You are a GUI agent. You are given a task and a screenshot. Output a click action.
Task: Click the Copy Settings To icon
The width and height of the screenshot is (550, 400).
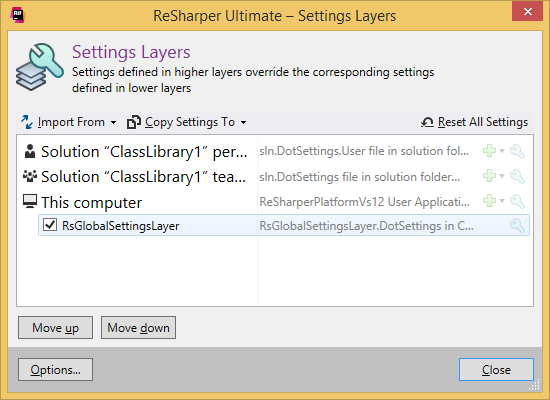(x=134, y=122)
